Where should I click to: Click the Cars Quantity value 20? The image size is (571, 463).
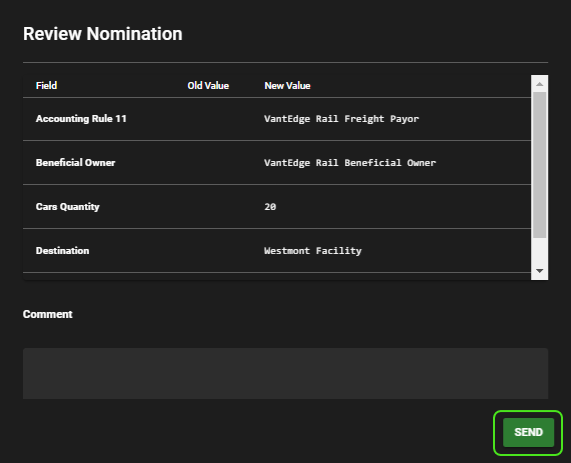point(270,207)
